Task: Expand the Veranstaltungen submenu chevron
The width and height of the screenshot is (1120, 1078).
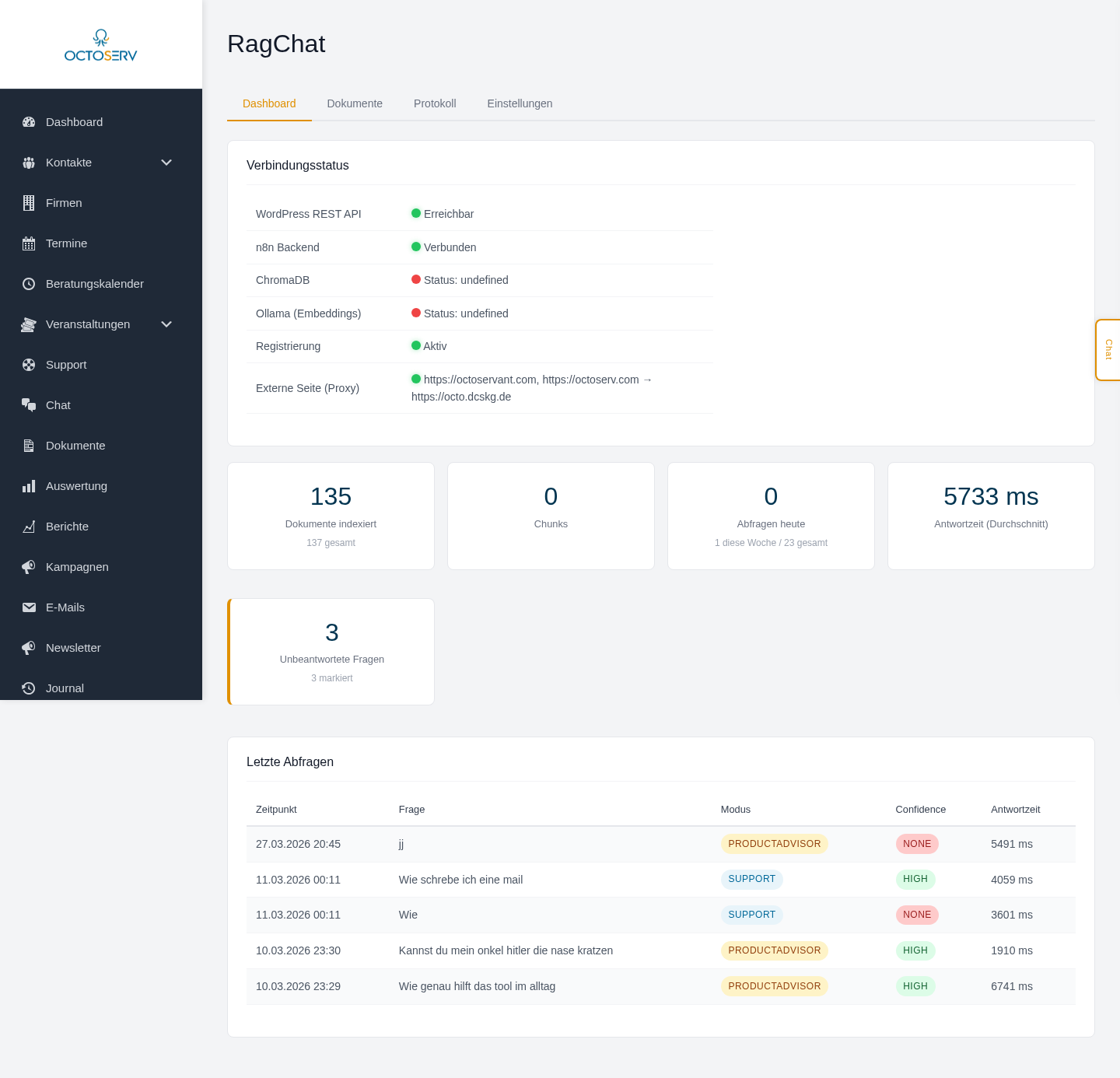Action: [x=166, y=324]
